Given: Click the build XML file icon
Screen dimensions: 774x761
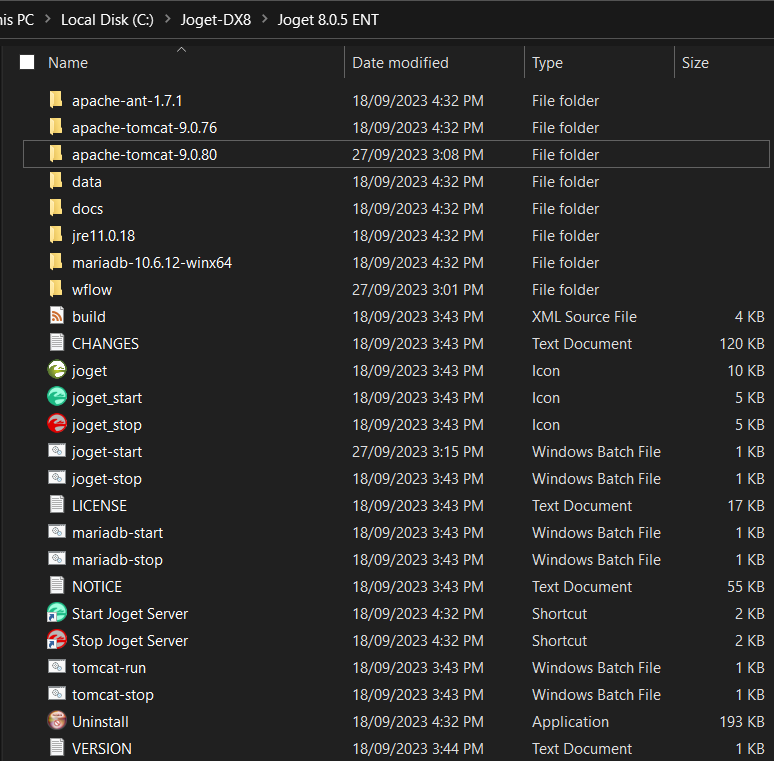Looking at the screenshot, I should [57, 316].
